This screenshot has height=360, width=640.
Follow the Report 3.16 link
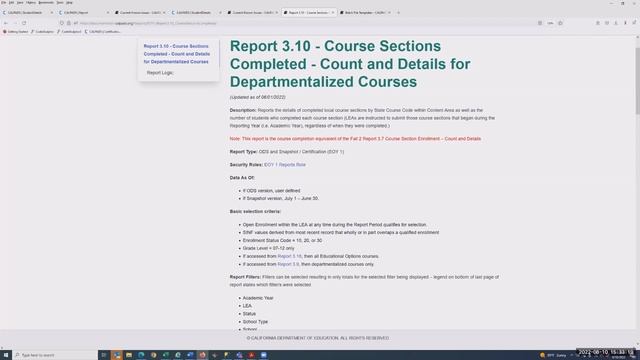tap(289, 256)
